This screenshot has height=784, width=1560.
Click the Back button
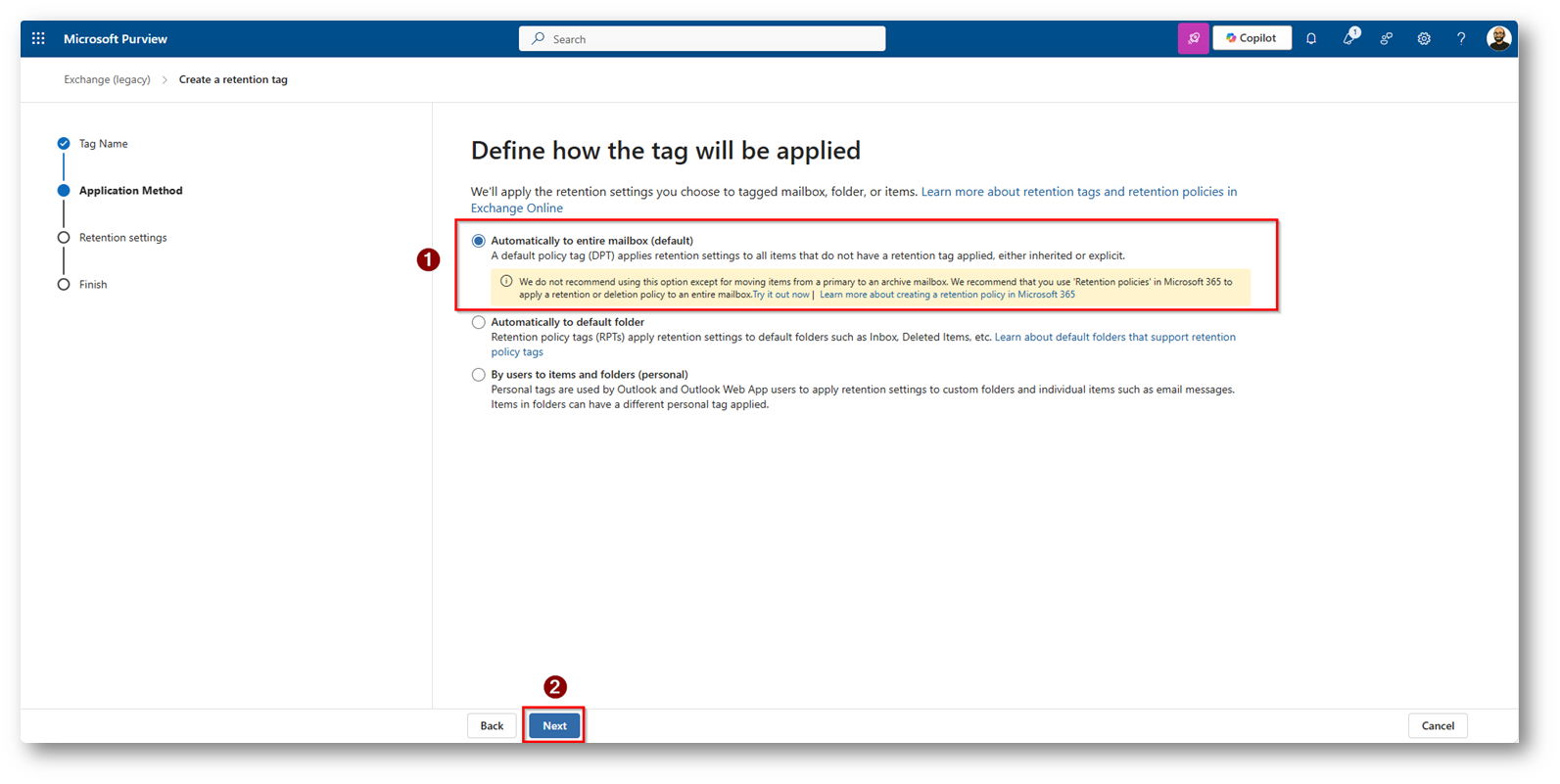(x=492, y=725)
